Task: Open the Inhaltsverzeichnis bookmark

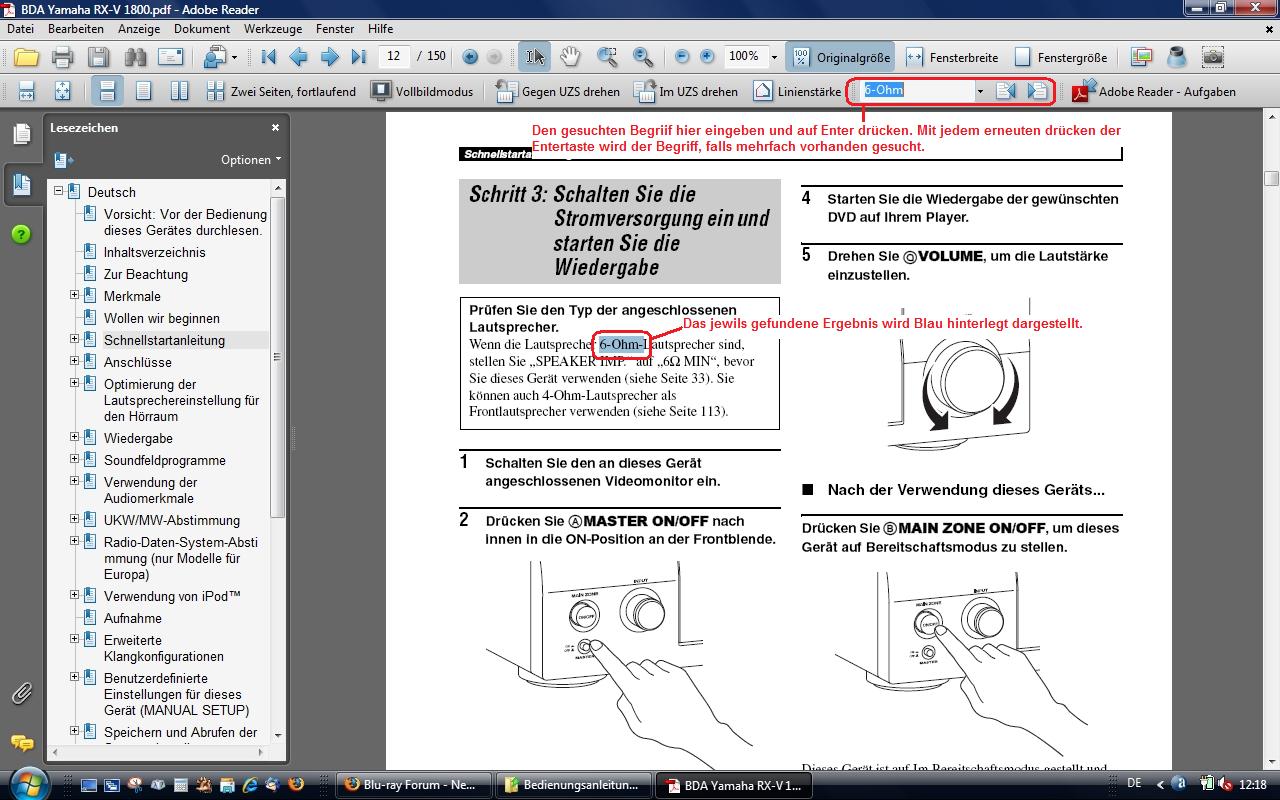Action: 154,252
